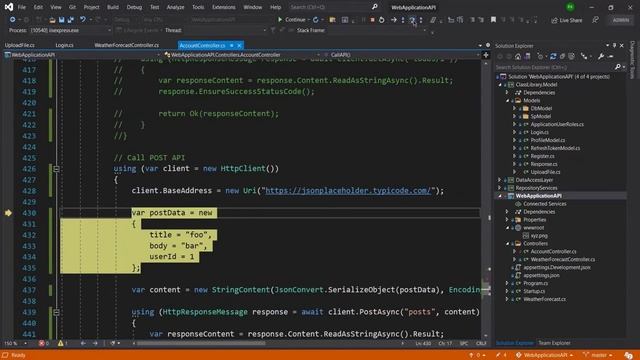
Task: Switch to the UploadFile.cs tab
Action: pos(20,45)
